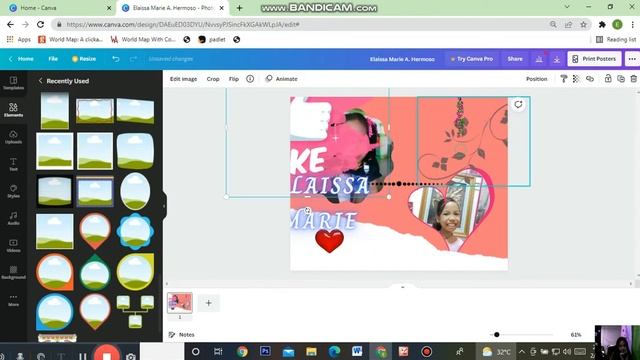Click the Copy style paint roller icon
Image resolution: width=640 pixels, height=360 pixels.
point(564,79)
